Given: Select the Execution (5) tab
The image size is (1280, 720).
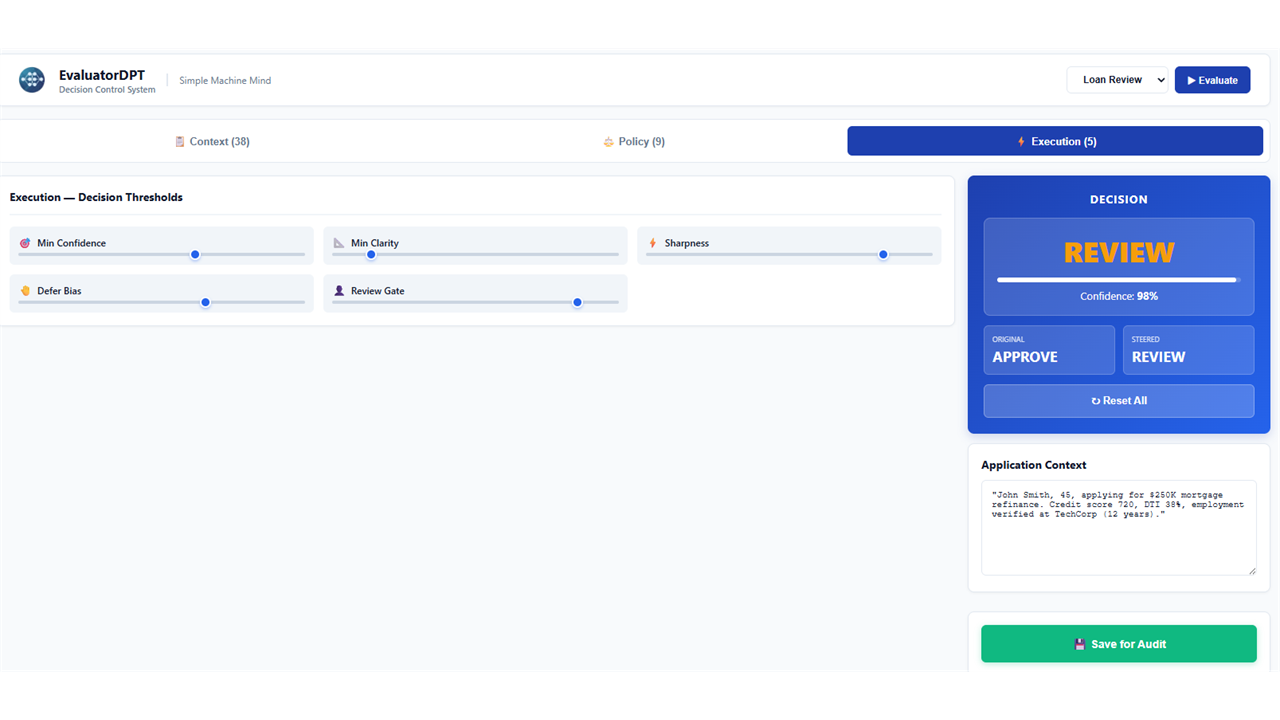Looking at the screenshot, I should [1055, 141].
